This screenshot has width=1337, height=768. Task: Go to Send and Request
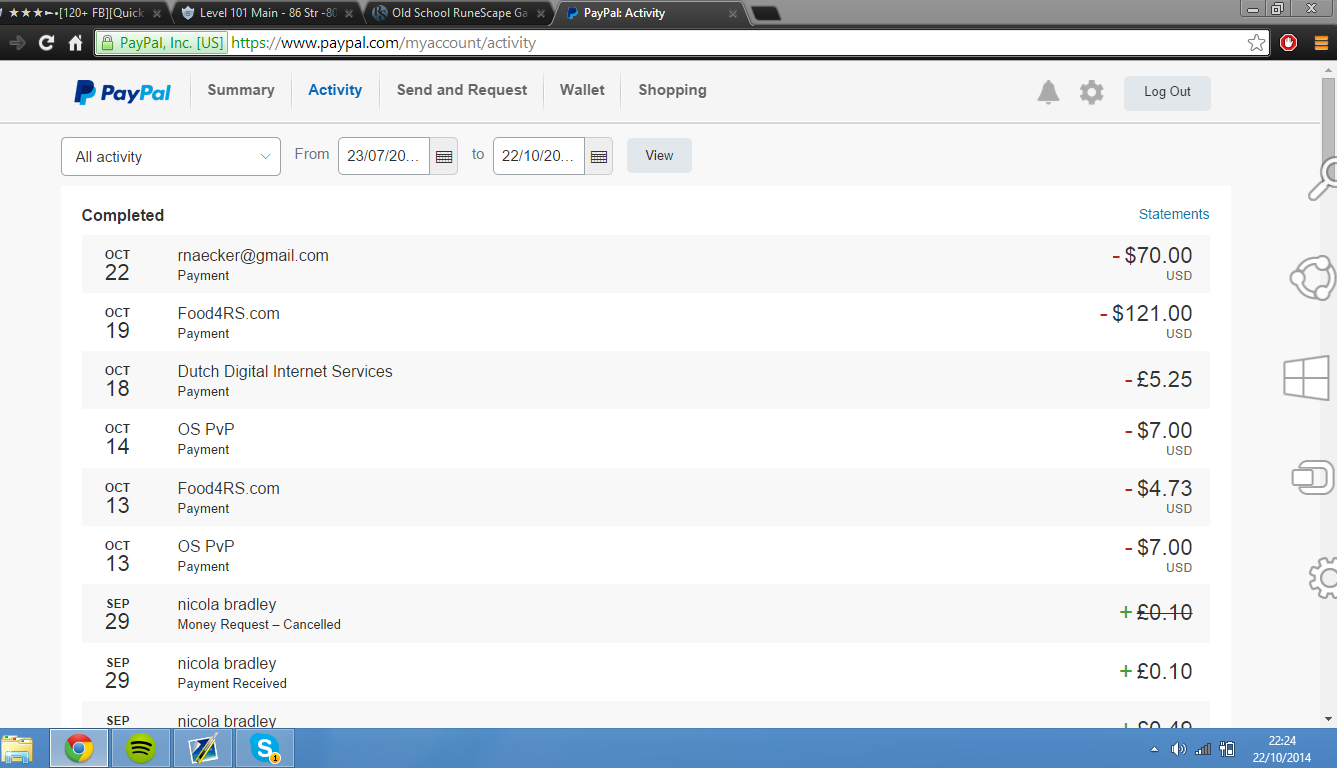(462, 90)
